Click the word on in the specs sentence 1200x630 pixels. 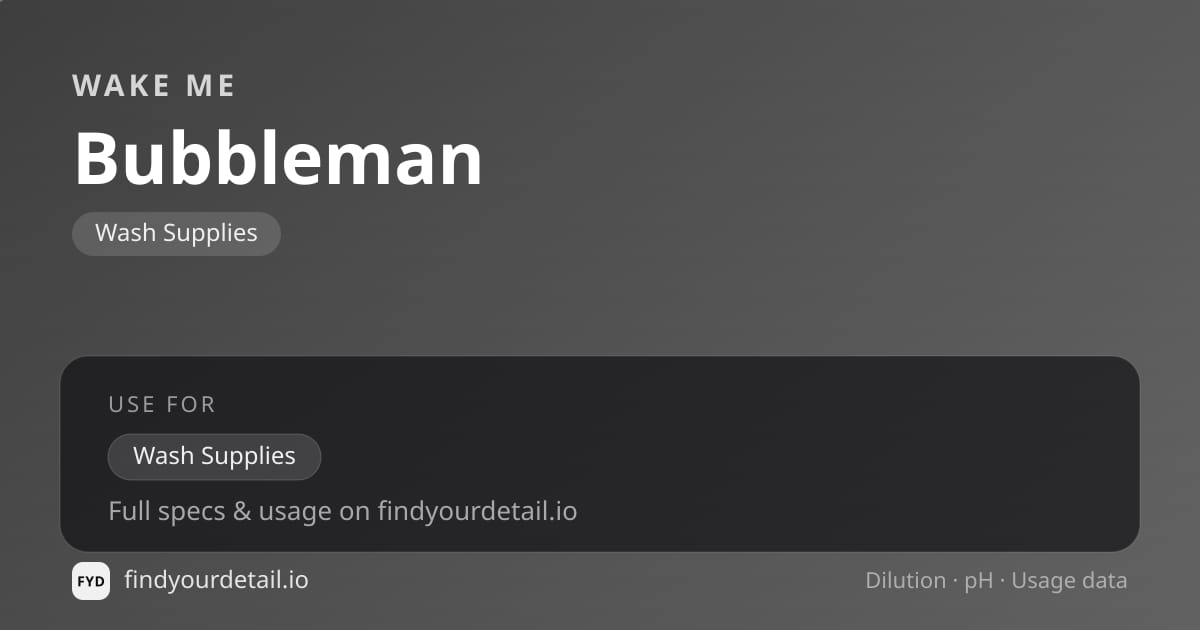(x=354, y=513)
